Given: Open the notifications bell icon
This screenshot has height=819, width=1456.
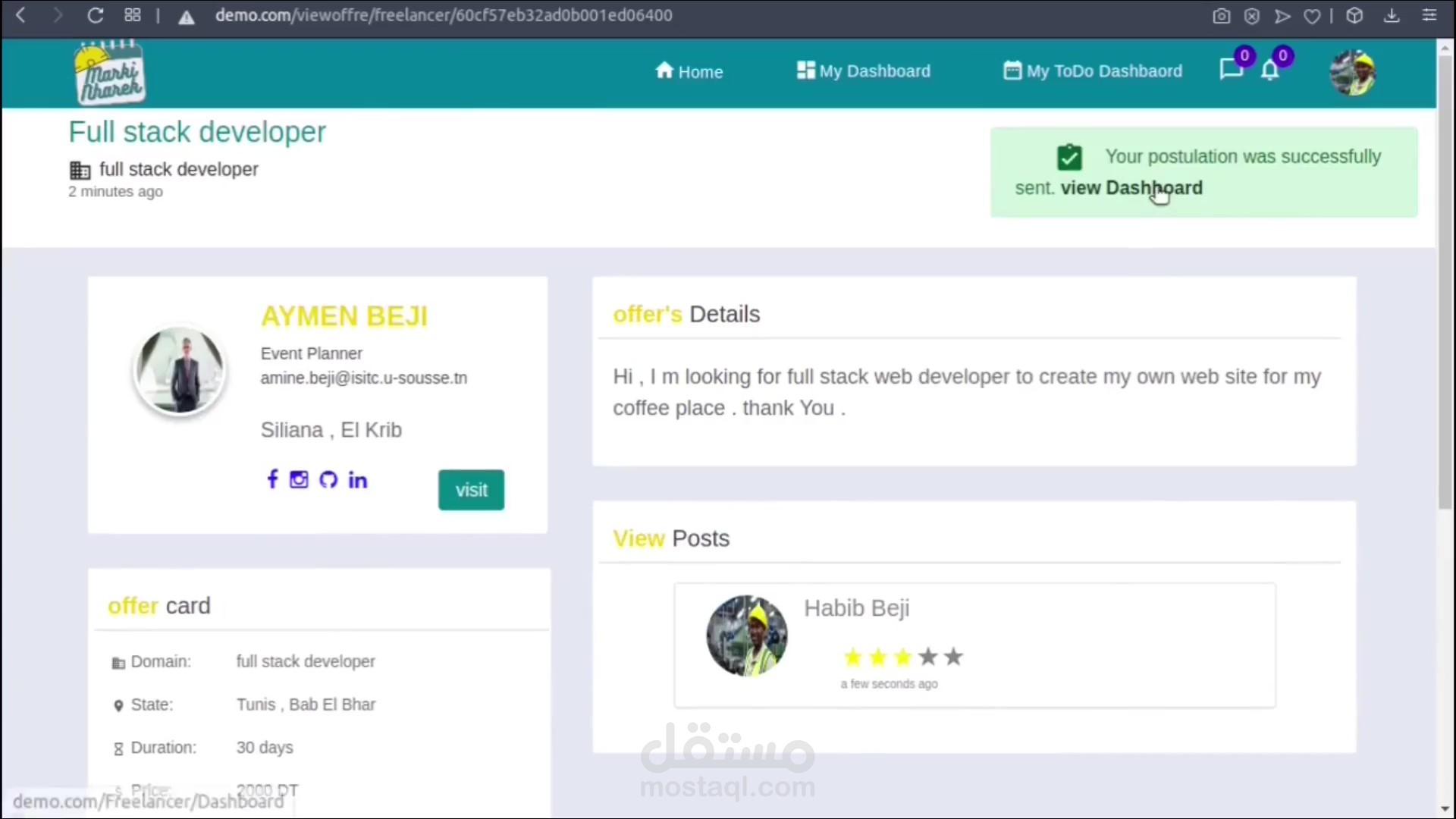Looking at the screenshot, I should pyautogui.click(x=1270, y=71).
